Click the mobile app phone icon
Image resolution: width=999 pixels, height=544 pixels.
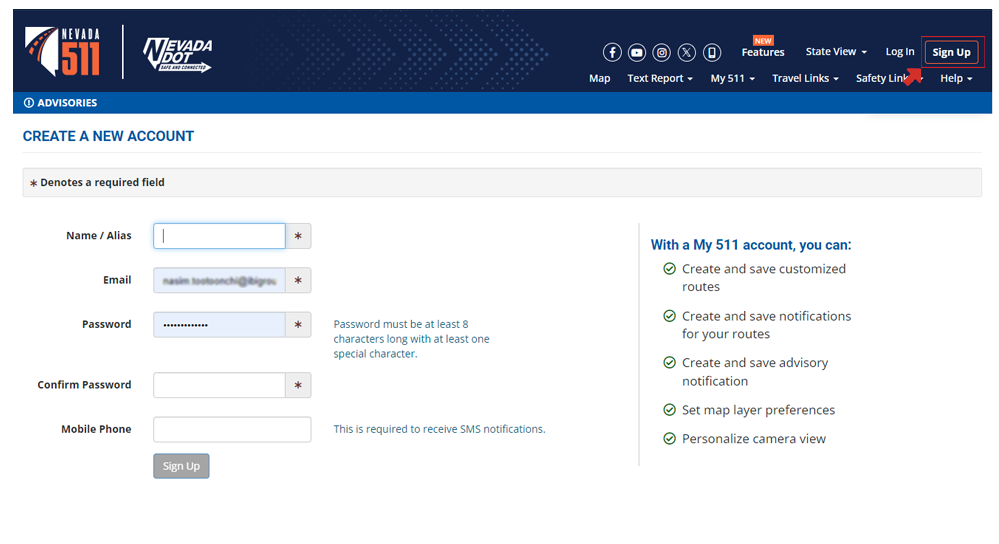[712, 53]
